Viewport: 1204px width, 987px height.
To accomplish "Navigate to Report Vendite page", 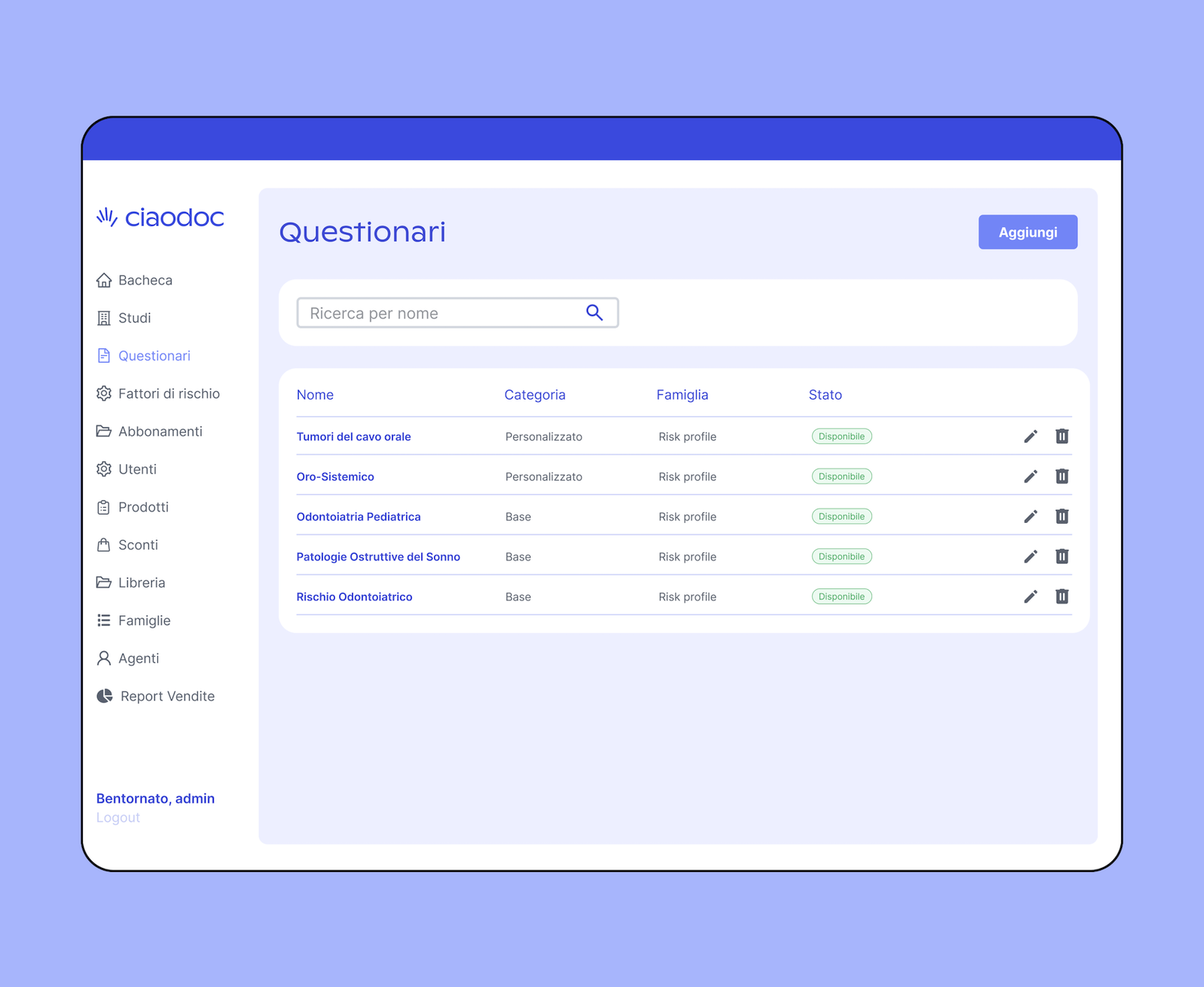I will coord(167,697).
